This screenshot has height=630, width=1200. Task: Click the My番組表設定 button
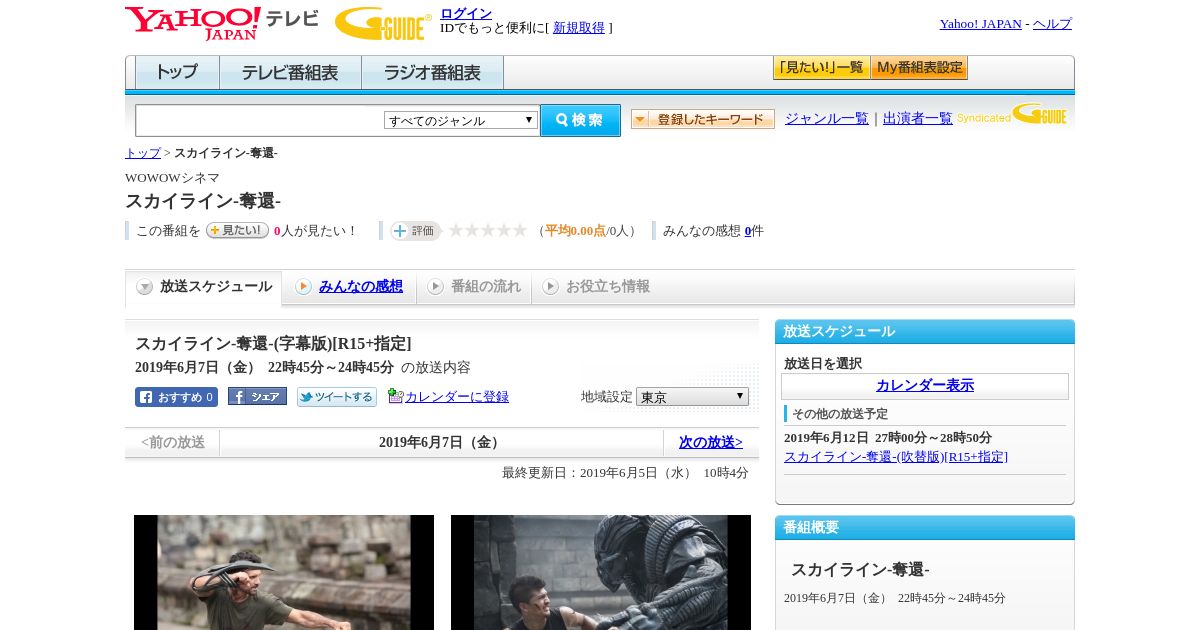919,68
